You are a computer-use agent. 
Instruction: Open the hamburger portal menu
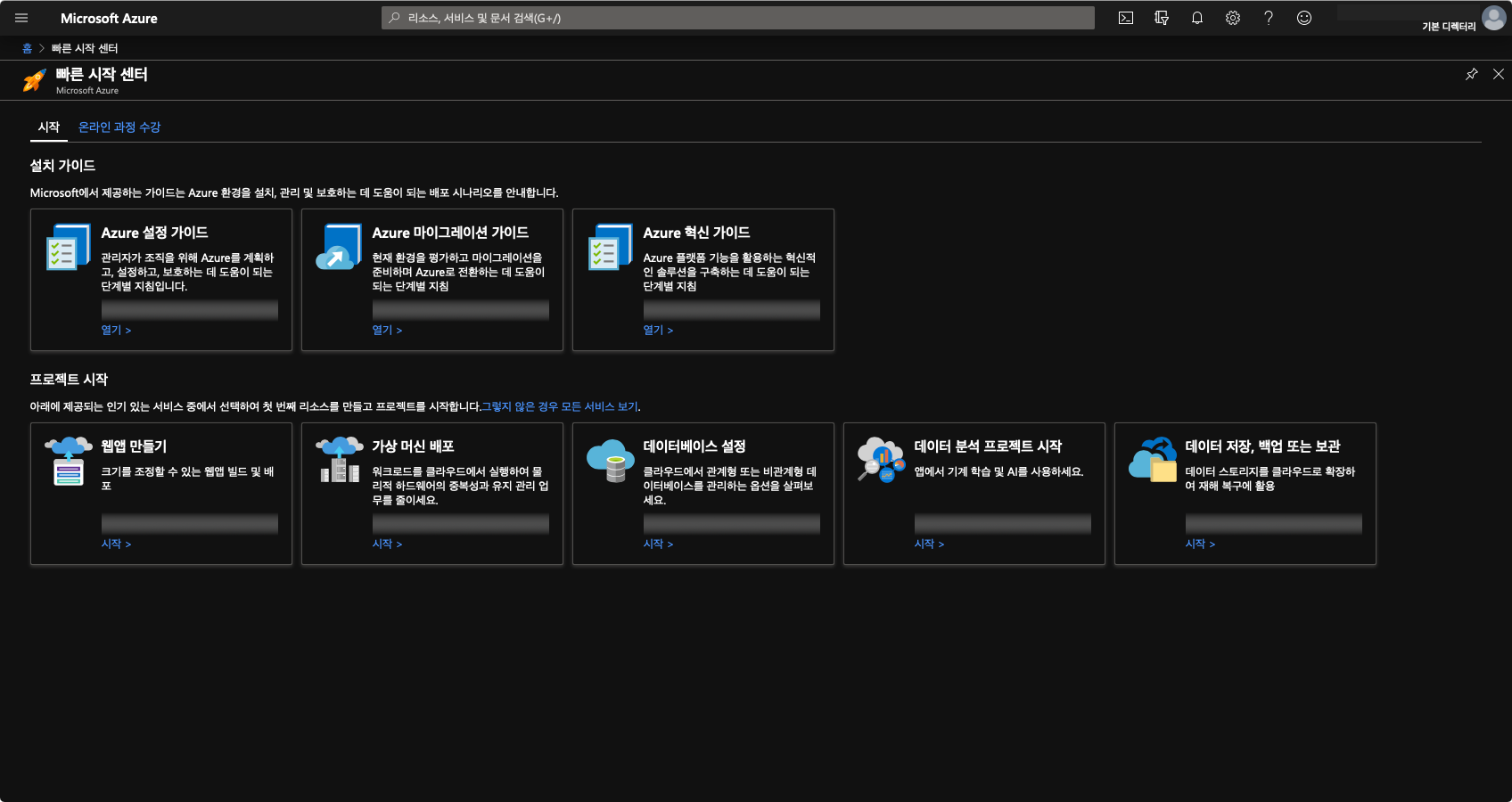point(21,18)
